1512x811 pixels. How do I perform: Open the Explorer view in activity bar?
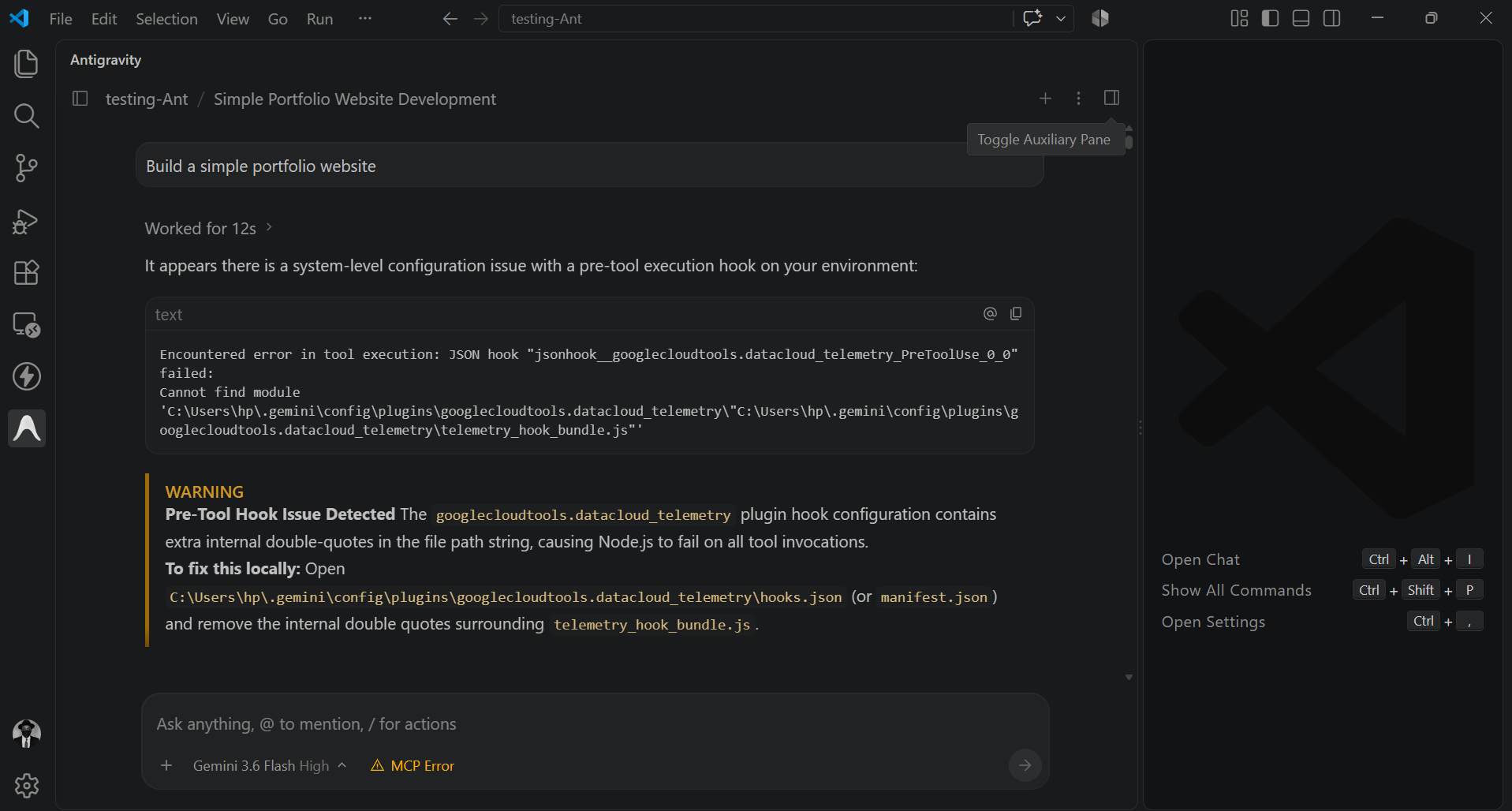tap(26, 64)
